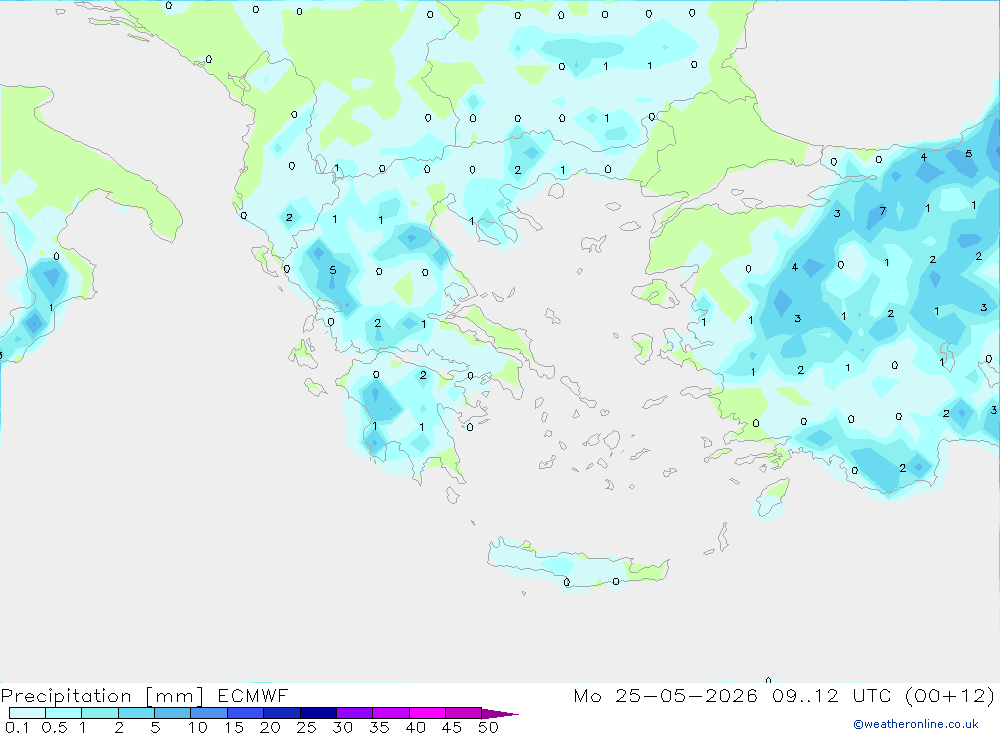
Task: Pick the 10–15 mm legend color box
Action: 209,713
